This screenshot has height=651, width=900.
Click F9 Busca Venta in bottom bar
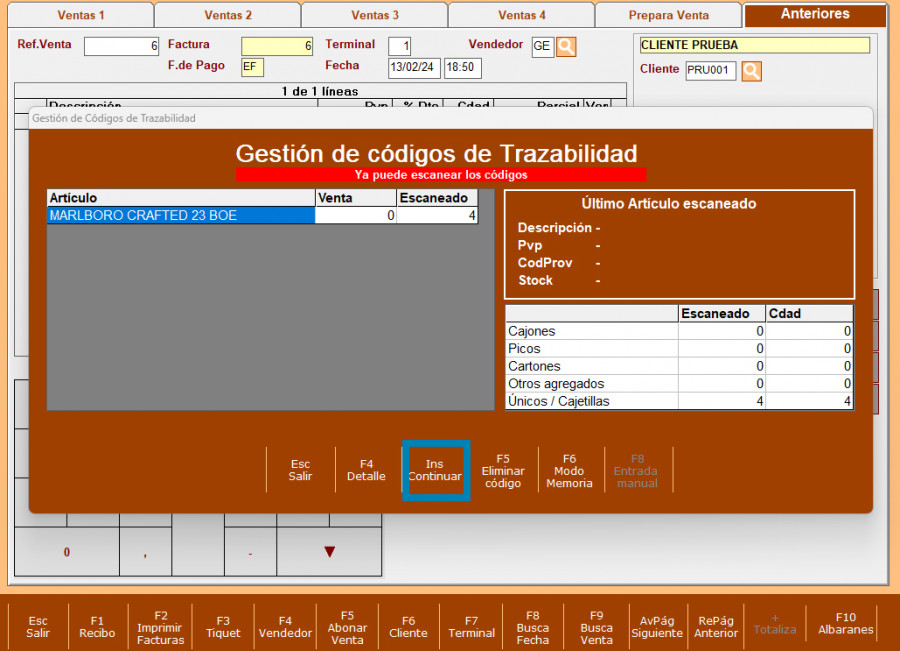tap(596, 627)
